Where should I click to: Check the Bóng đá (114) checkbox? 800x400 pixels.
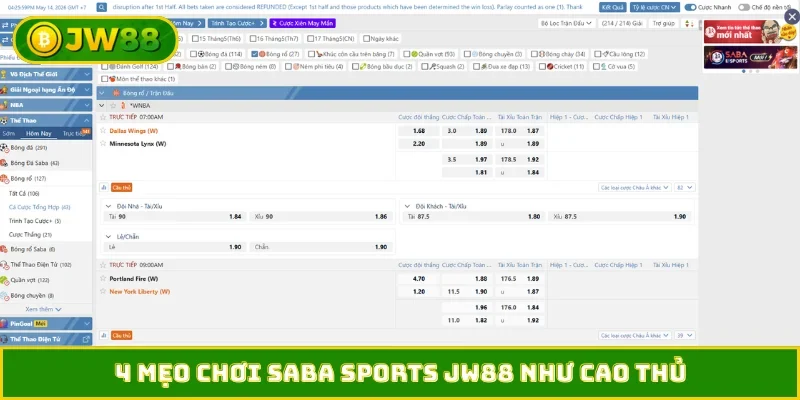click(193, 54)
